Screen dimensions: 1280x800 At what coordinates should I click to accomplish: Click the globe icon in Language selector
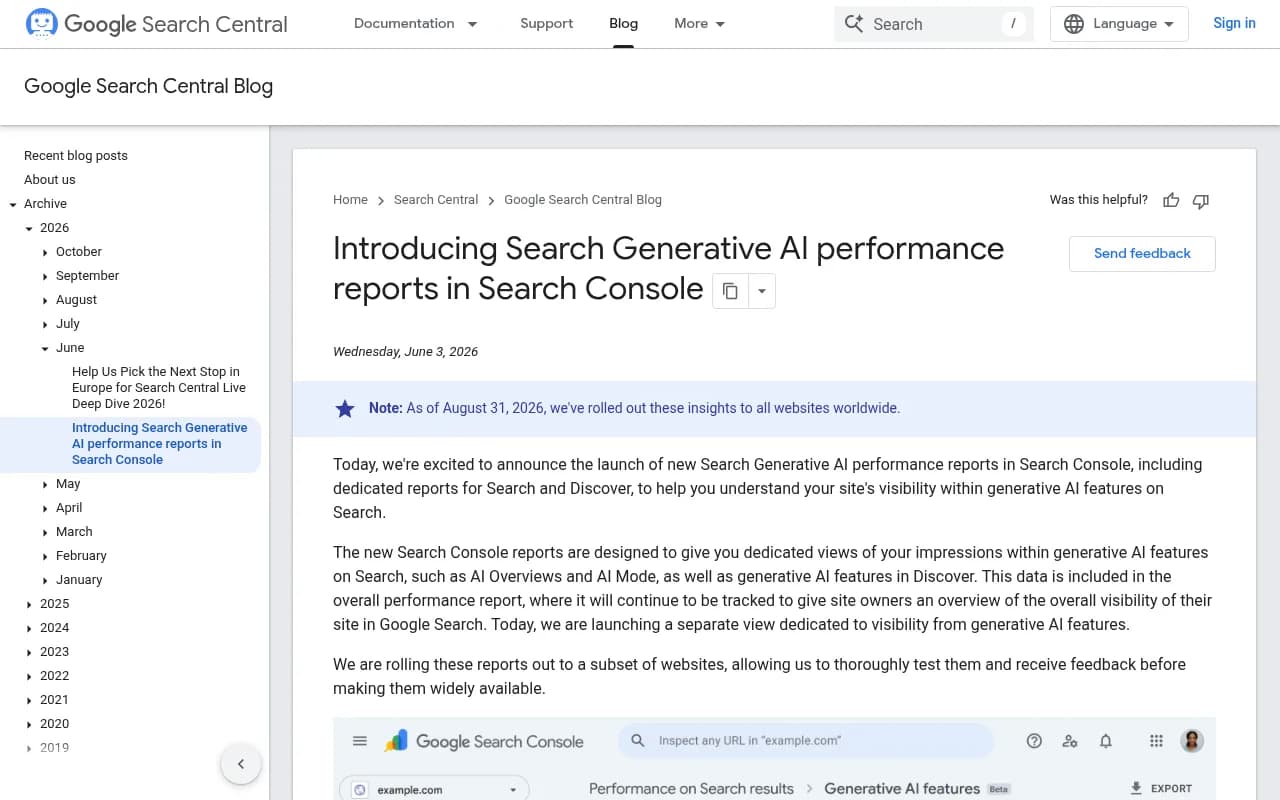click(x=1074, y=24)
